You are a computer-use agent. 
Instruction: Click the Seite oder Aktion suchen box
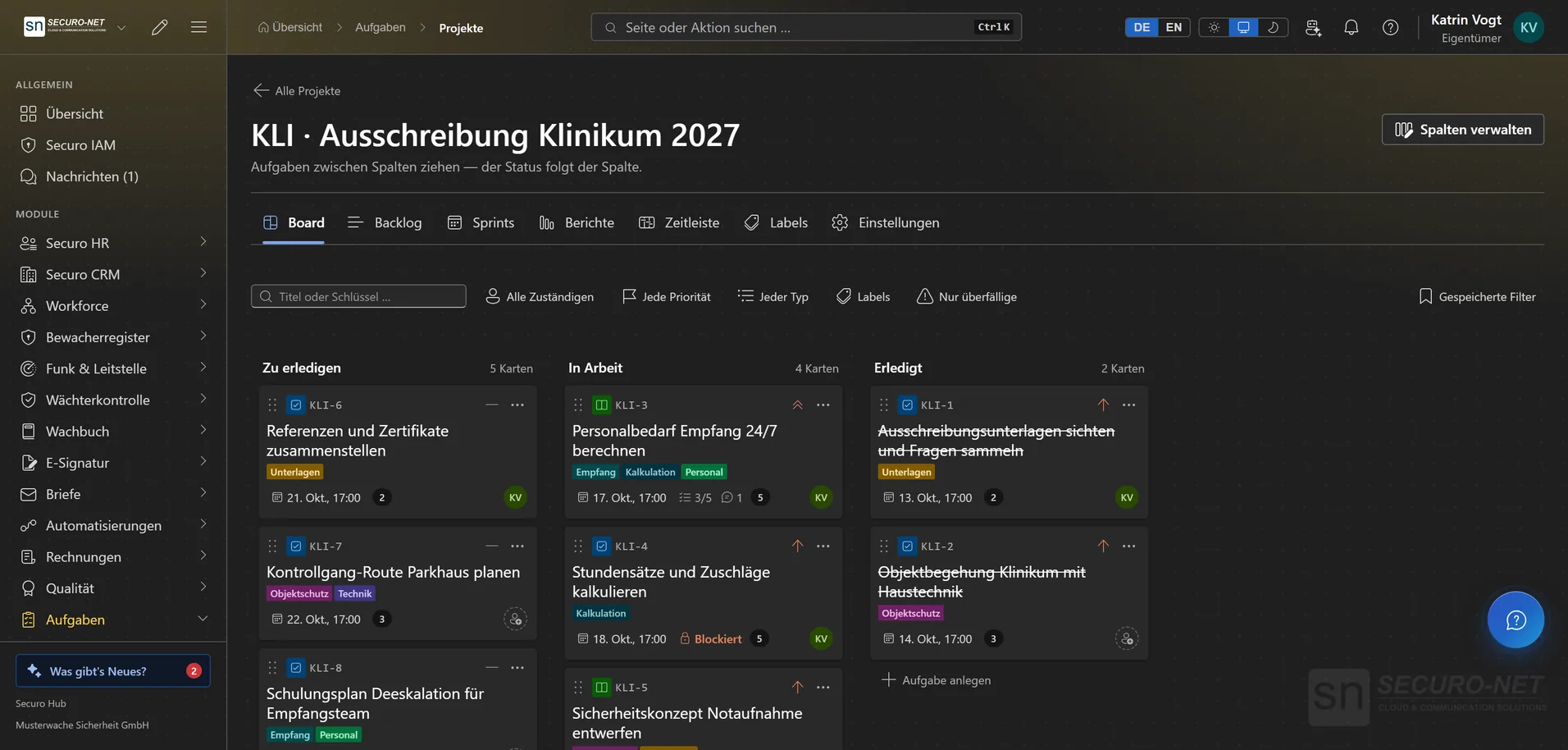(x=806, y=27)
